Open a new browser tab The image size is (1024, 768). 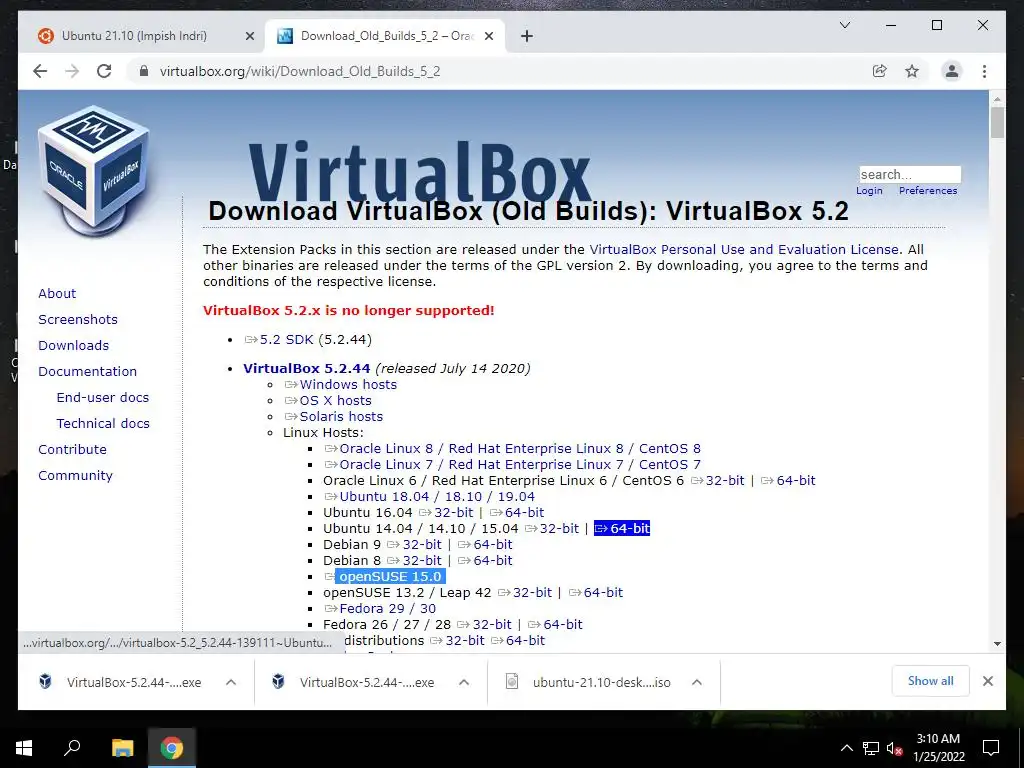527,36
